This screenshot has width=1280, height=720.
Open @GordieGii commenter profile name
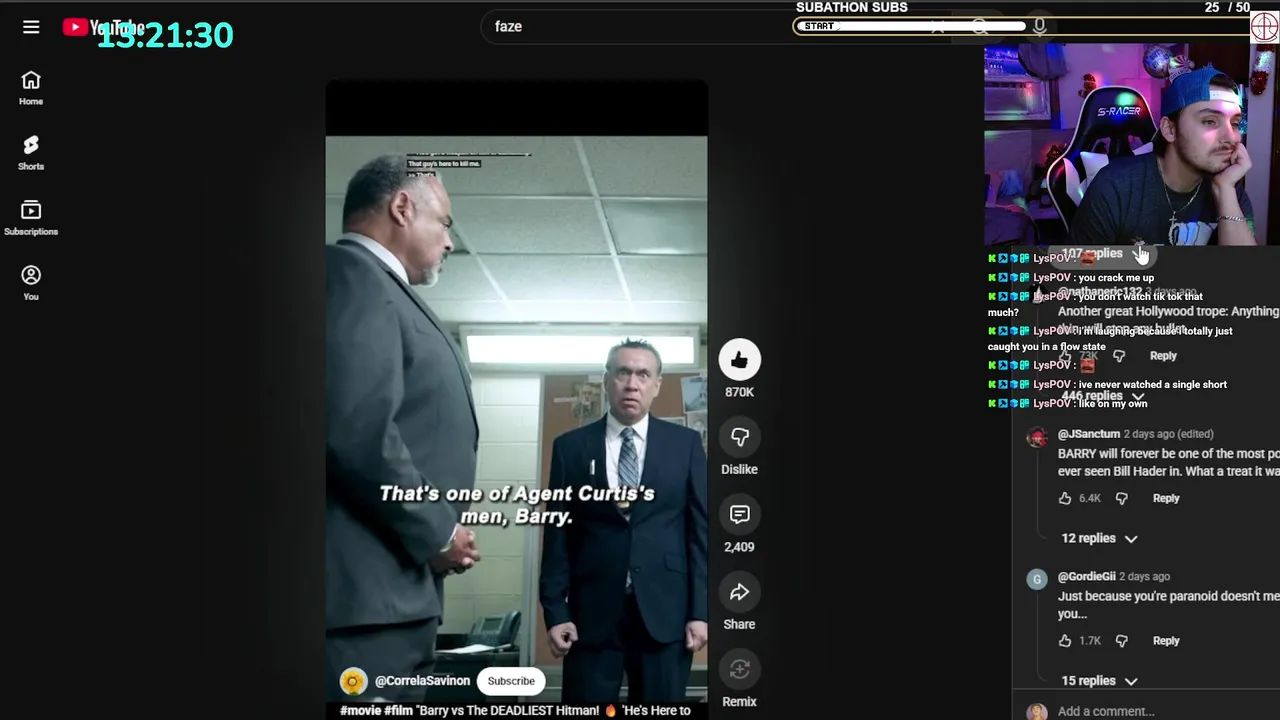(1086, 577)
